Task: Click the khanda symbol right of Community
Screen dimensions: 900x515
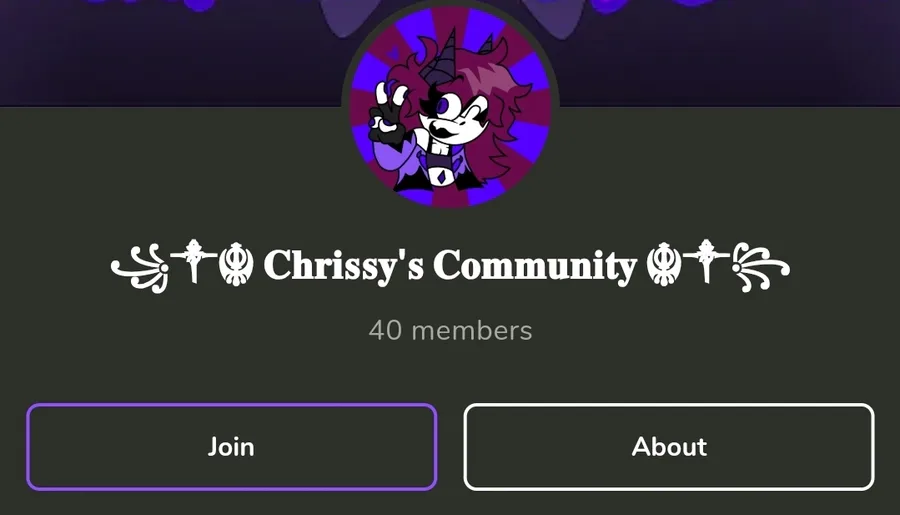Action: [664, 265]
